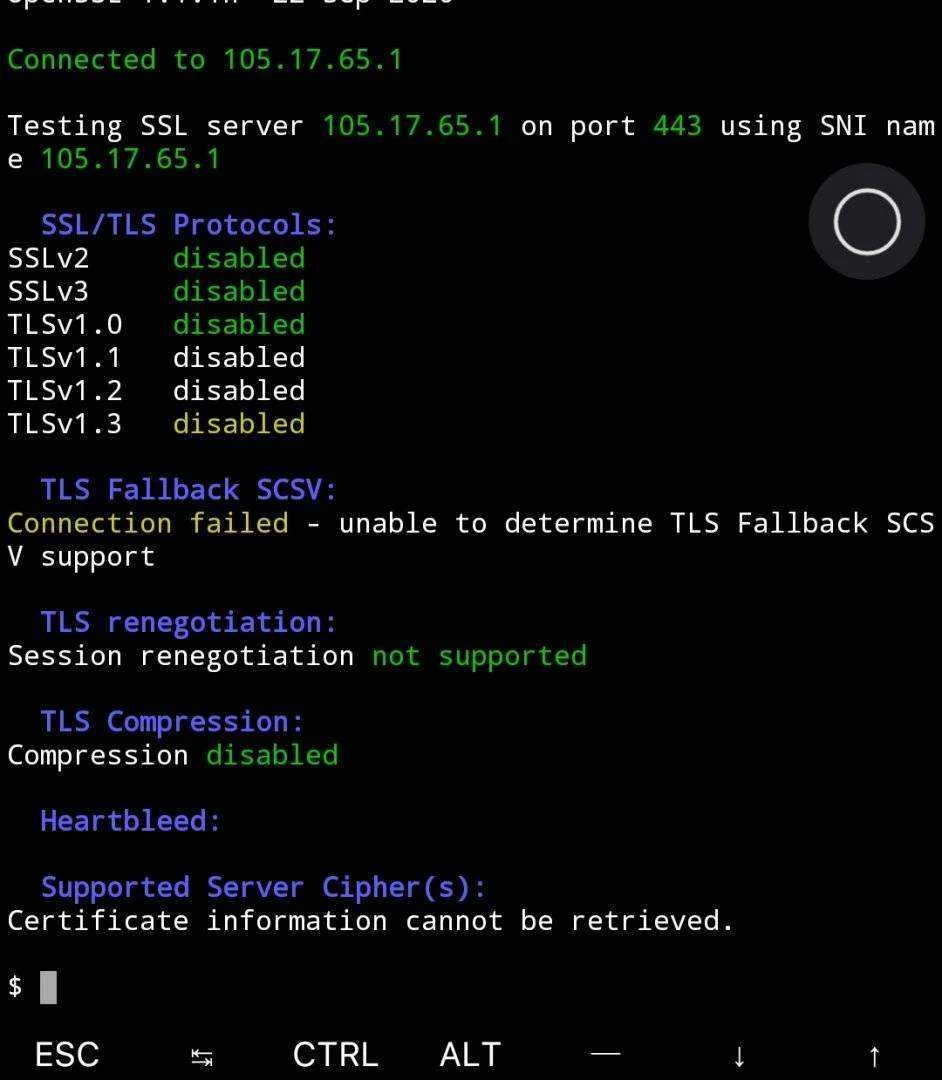The image size is (942, 1080).
Task: Tap the green port number 443
Action: 677,125
